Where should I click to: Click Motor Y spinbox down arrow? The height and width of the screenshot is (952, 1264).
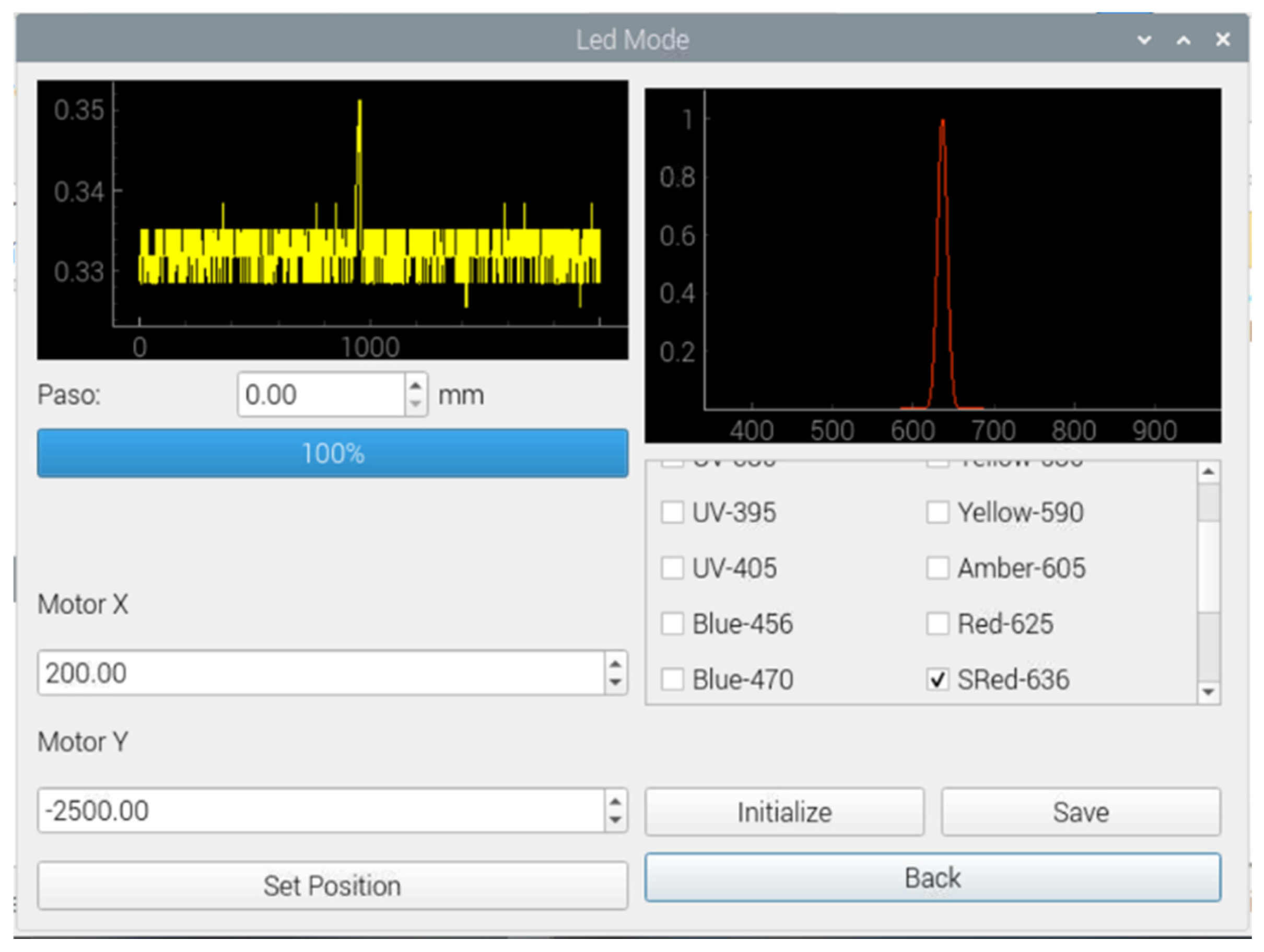615,819
